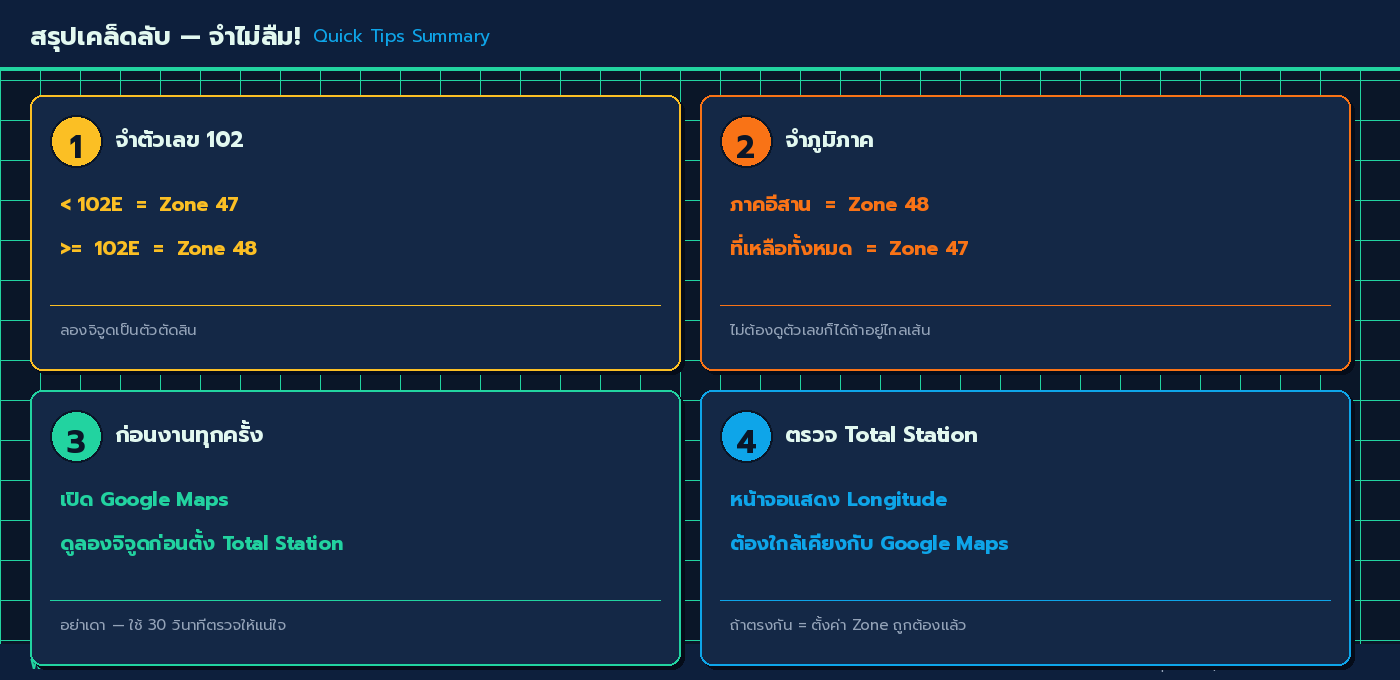The width and height of the screenshot is (1400, 680).
Task: Click the orange circle badge numbered 2
Action: click(746, 142)
